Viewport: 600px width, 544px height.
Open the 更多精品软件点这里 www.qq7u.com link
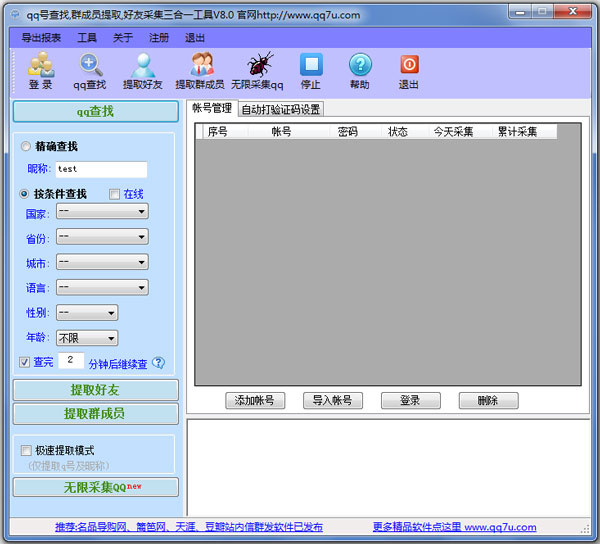(455, 527)
